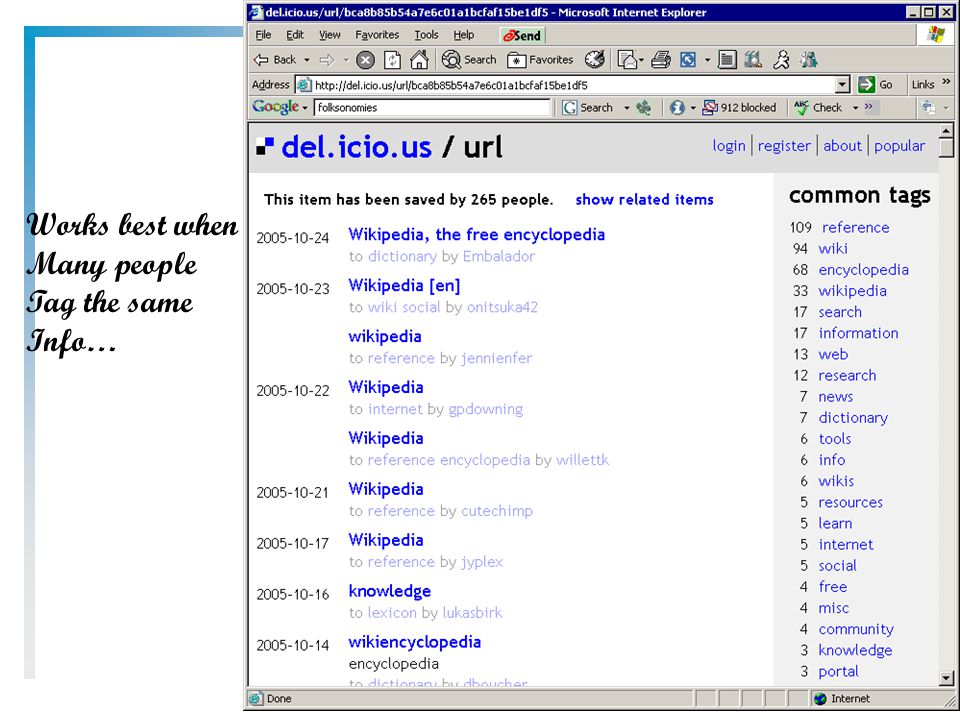
Task: Click the encyclopedia common tag
Action: pos(863,270)
